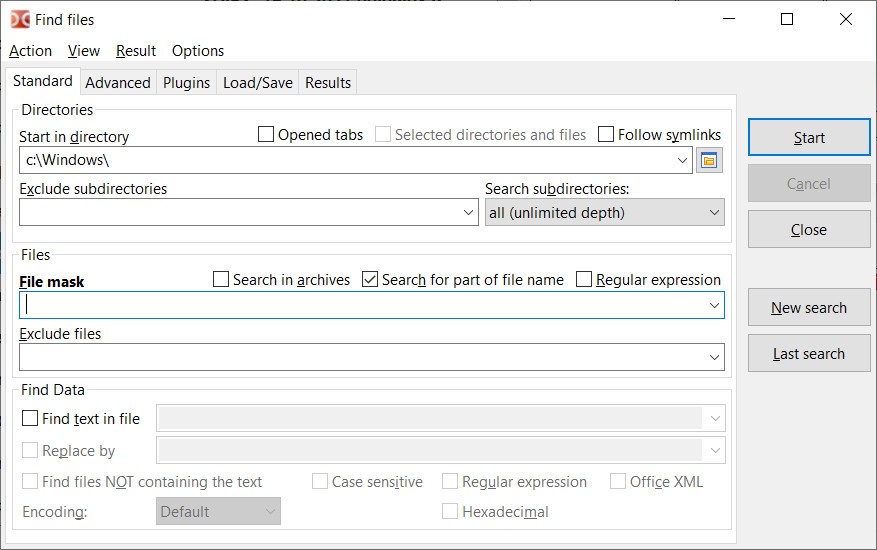Expand the Exclude files dropdown arrow
The image size is (877, 550).
click(714, 357)
